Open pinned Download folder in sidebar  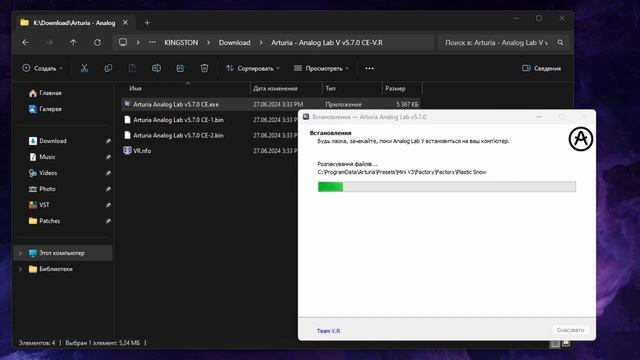(48, 141)
